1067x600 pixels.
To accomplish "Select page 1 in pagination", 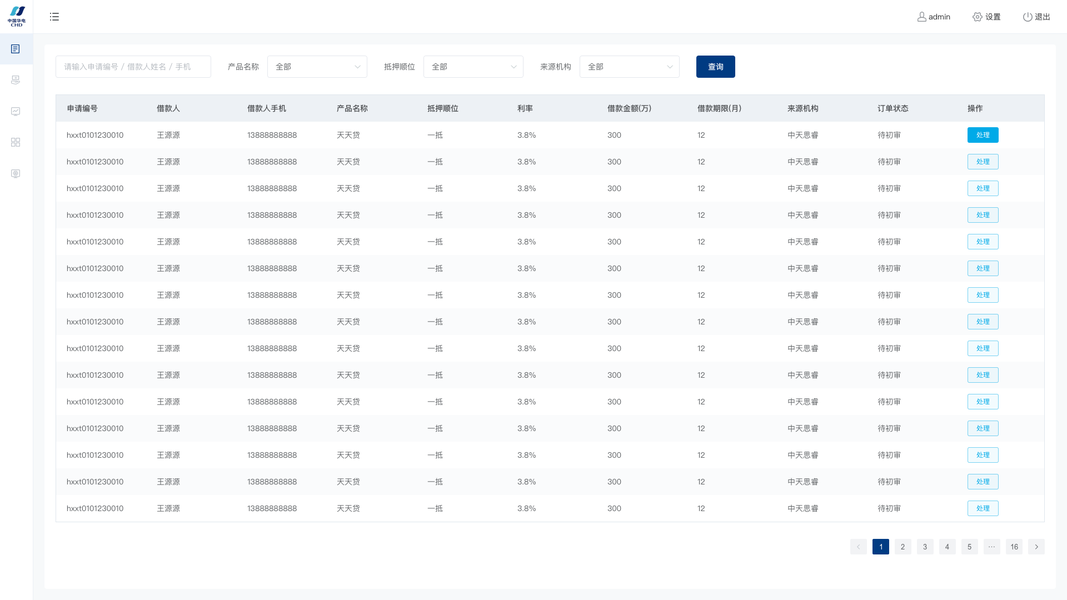I will (x=881, y=546).
